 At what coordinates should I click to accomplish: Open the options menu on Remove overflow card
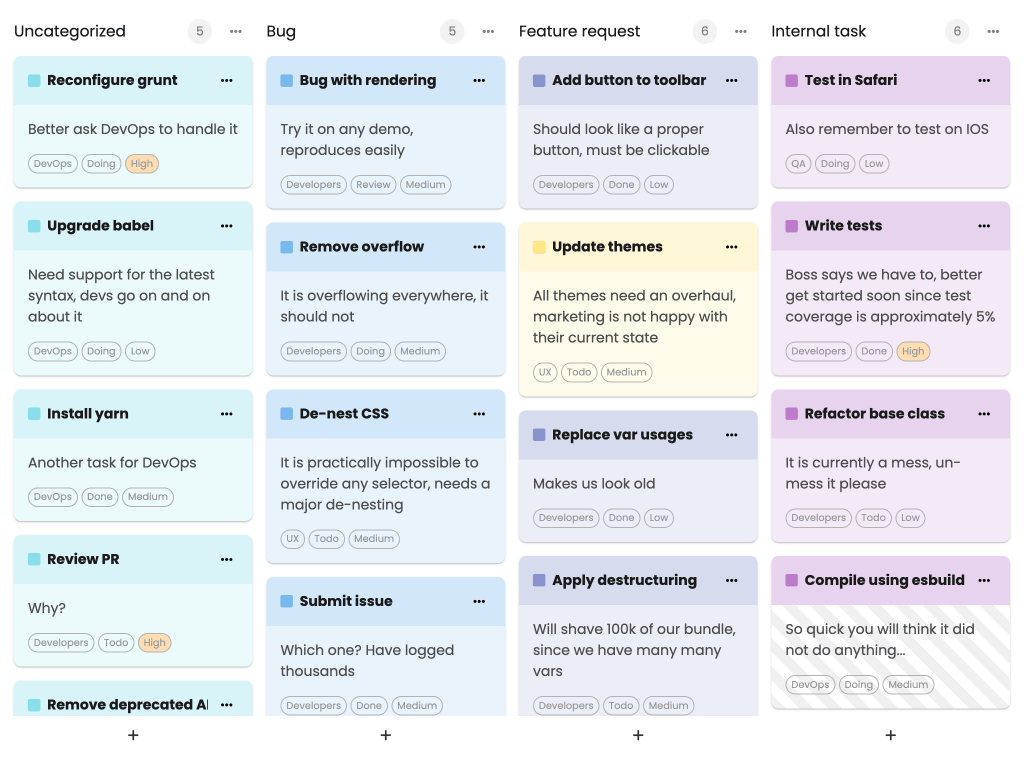478,247
